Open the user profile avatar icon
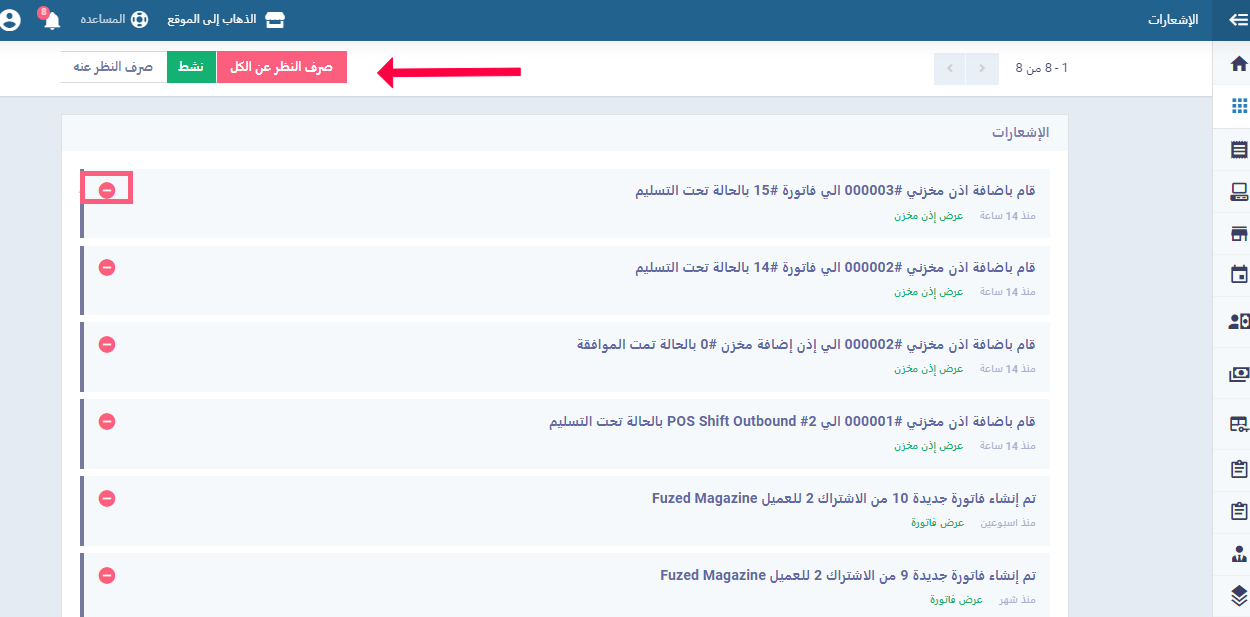Viewport: 1250px width, 617px height. [x=11, y=20]
